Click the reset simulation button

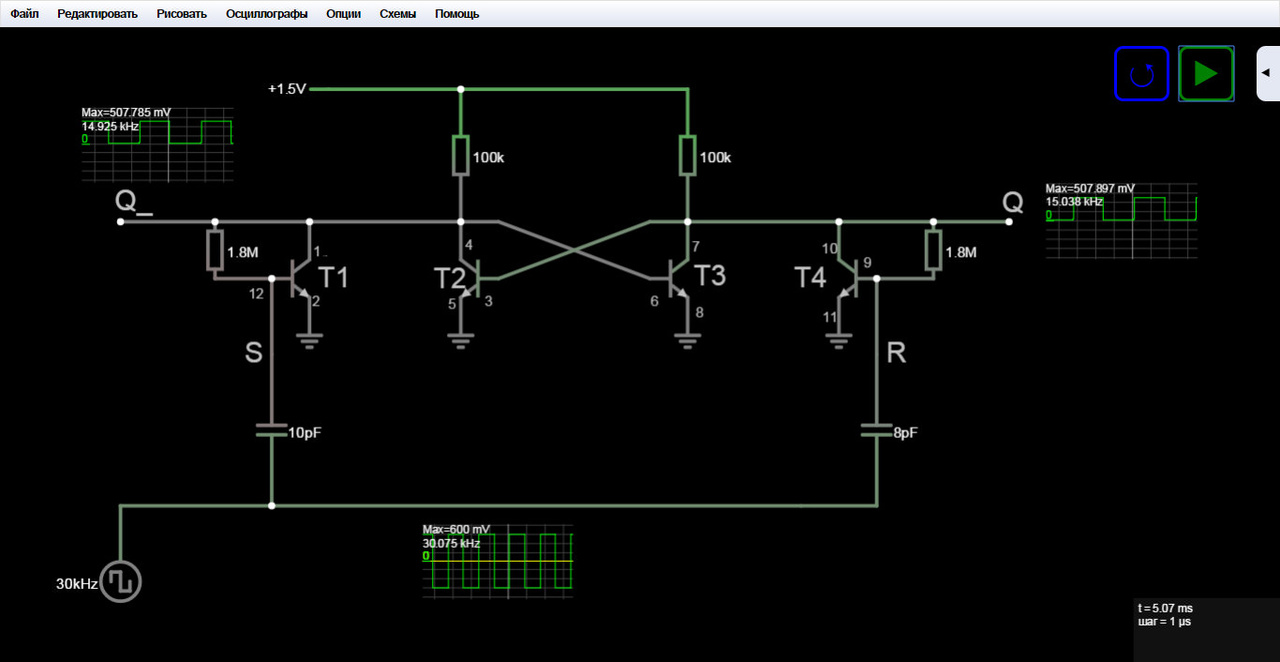click(x=1141, y=74)
